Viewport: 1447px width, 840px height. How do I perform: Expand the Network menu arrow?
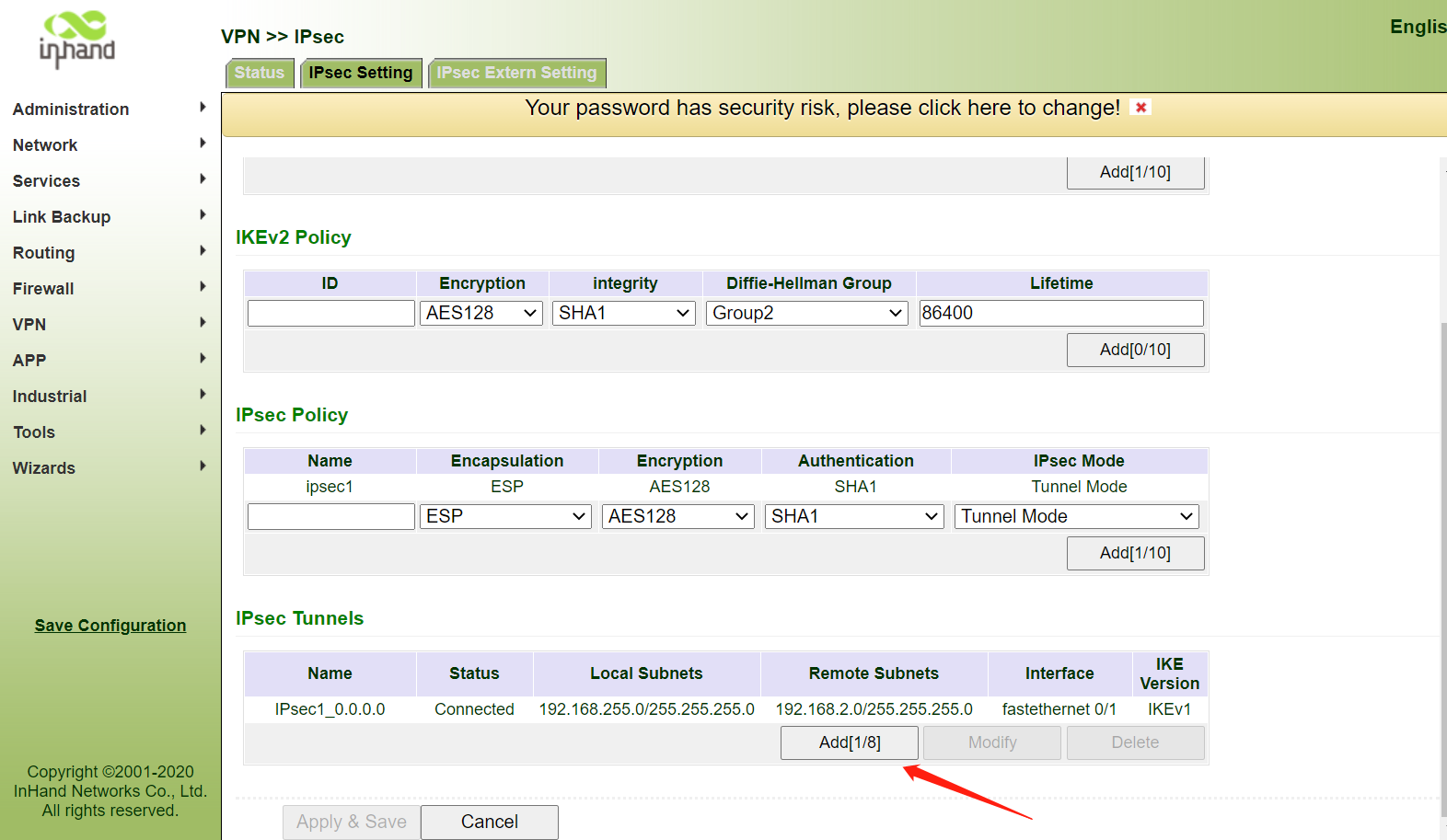[x=203, y=144]
